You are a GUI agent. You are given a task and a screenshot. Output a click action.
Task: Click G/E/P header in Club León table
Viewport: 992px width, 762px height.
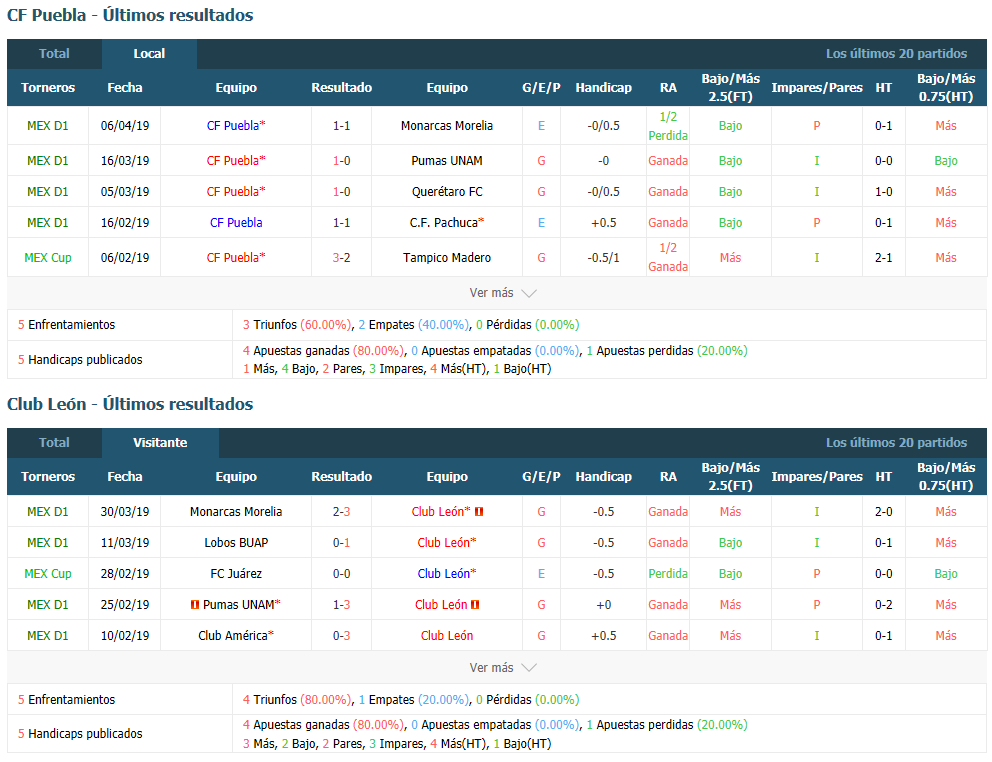[542, 477]
